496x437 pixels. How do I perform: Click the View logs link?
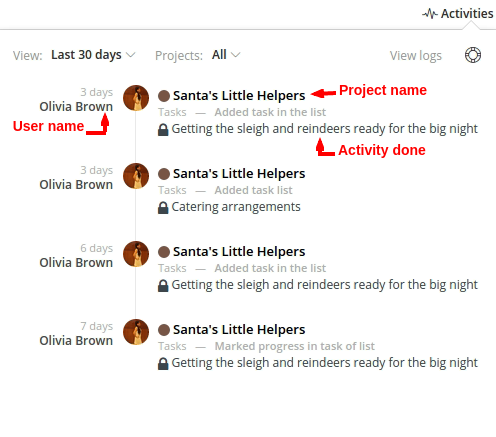click(416, 56)
